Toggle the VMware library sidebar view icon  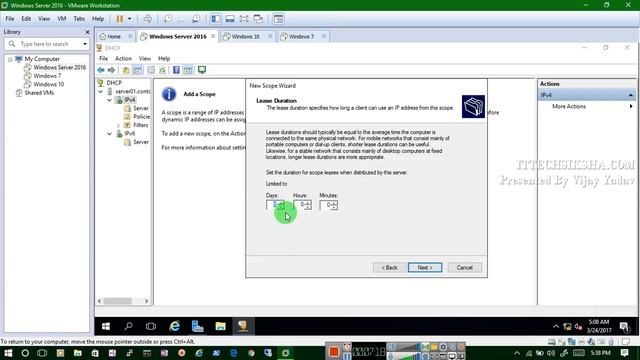216,19
